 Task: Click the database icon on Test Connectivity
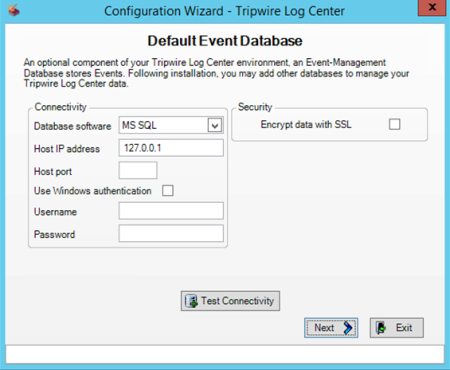coord(191,301)
